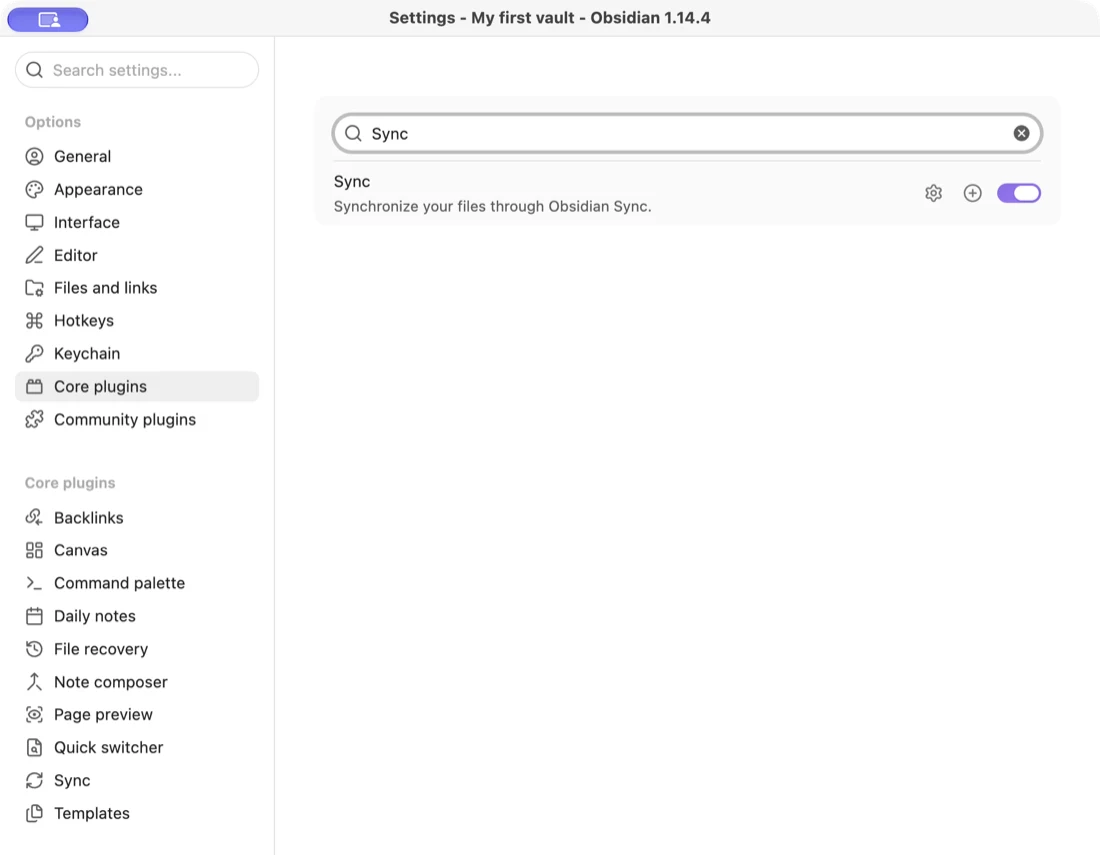The image size is (1100, 855).
Task: Open the Community plugins tab
Action: (x=137, y=419)
